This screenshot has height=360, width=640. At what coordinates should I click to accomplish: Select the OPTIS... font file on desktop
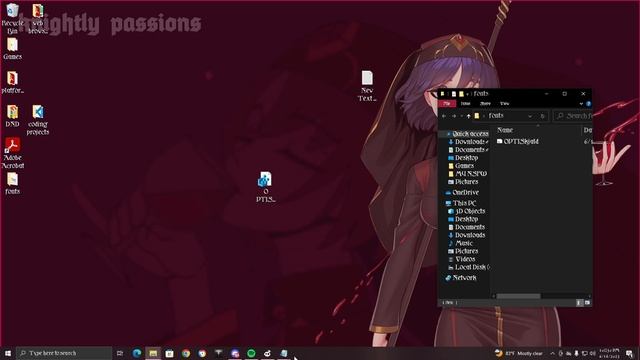click(x=265, y=187)
